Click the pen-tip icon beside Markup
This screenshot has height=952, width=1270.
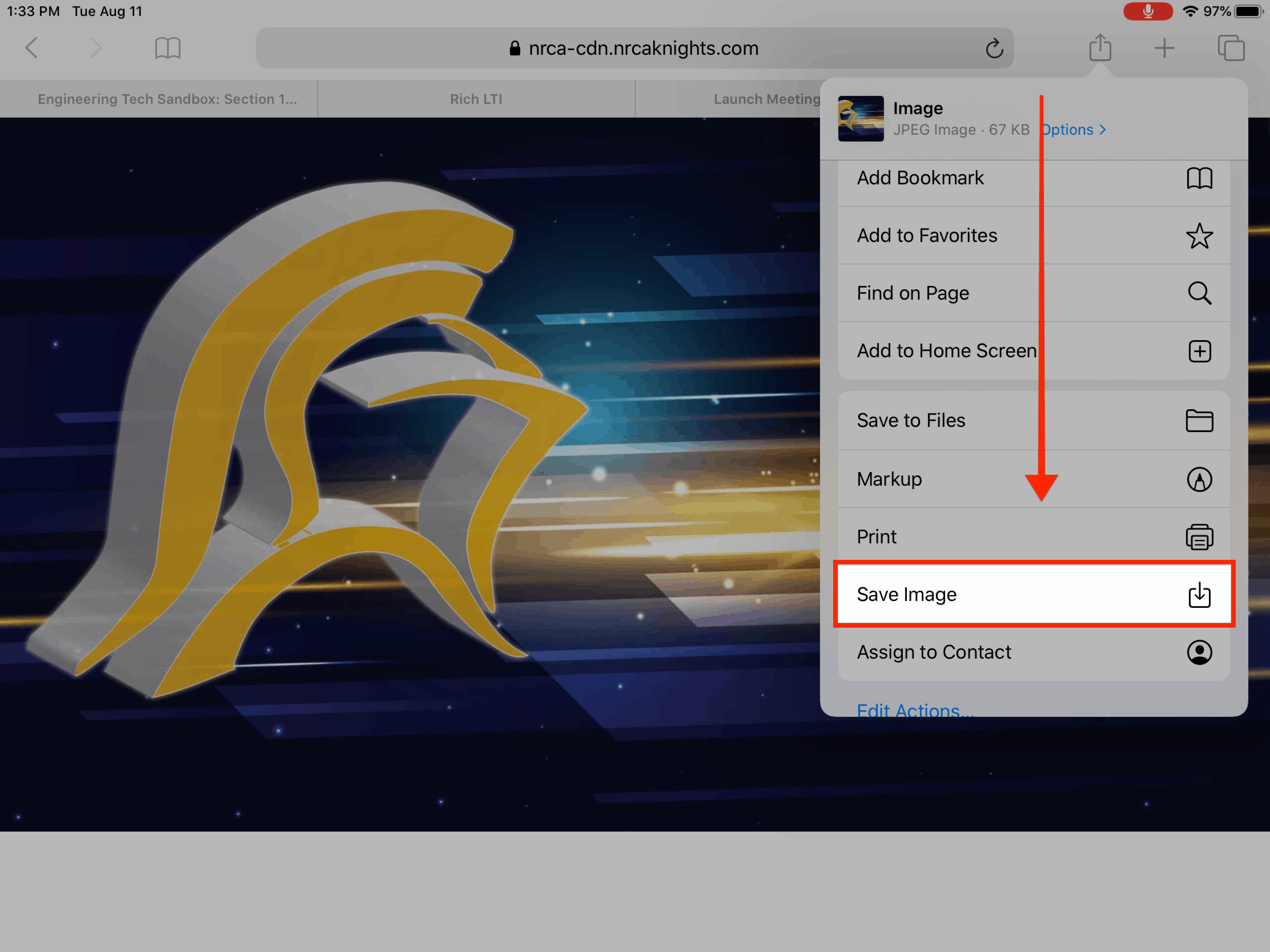(1199, 479)
